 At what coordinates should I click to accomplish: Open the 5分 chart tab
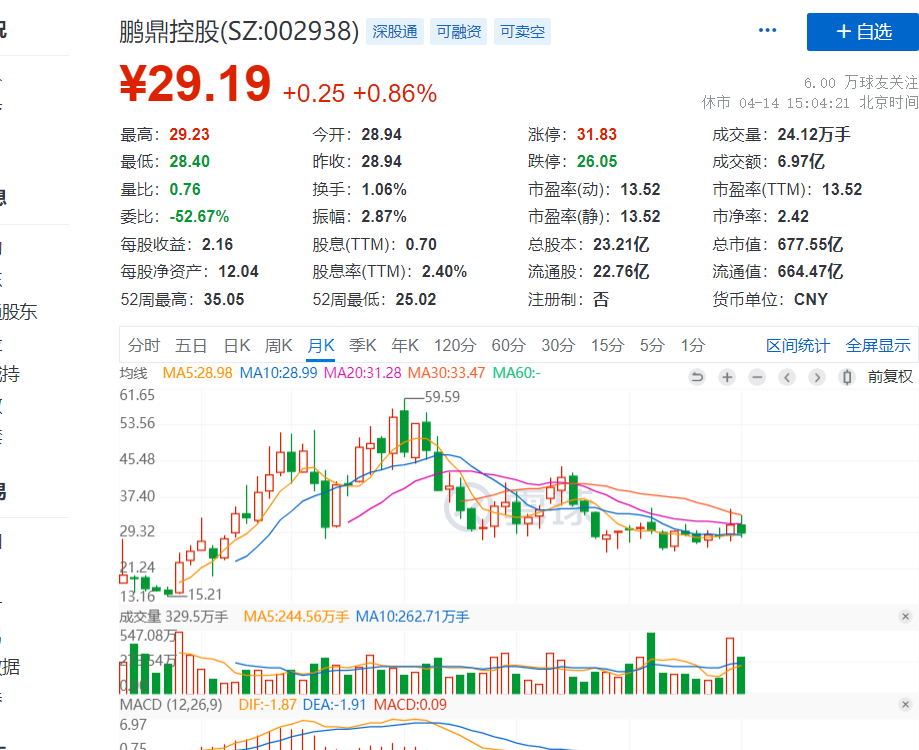(652, 345)
